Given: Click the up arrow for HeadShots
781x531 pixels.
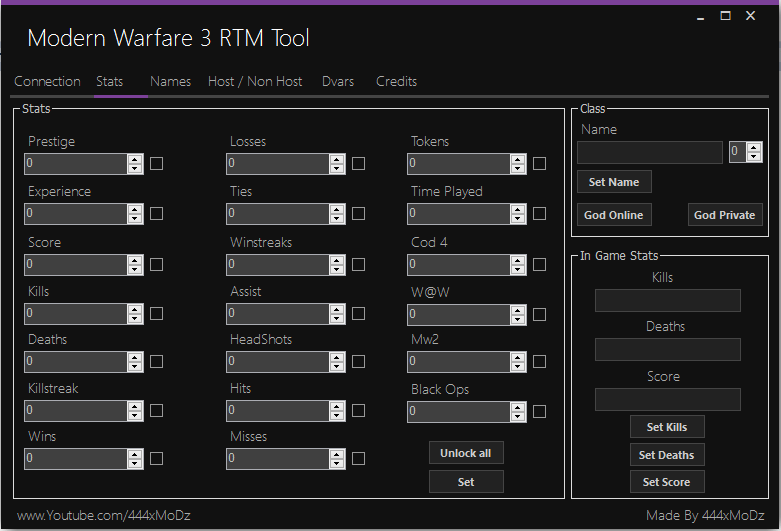Looking at the screenshot, I should click(337, 357).
